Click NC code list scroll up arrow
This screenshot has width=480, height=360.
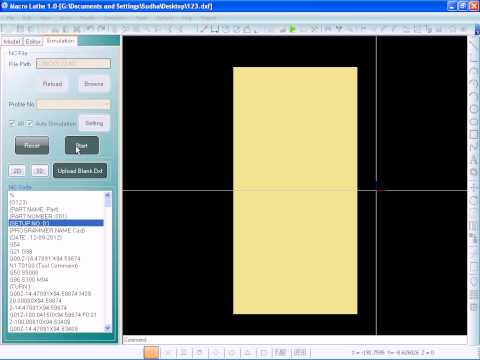tap(108, 195)
